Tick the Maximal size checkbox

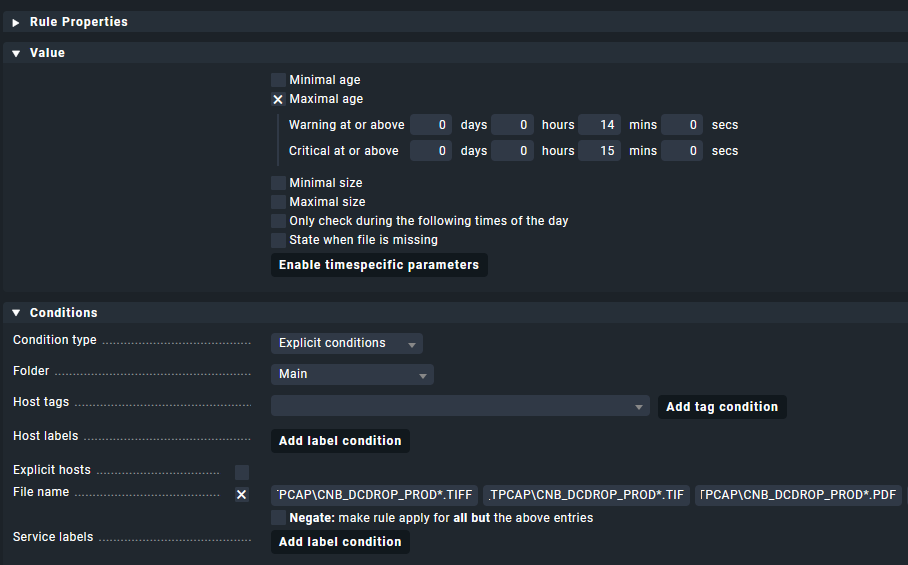(278, 202)
